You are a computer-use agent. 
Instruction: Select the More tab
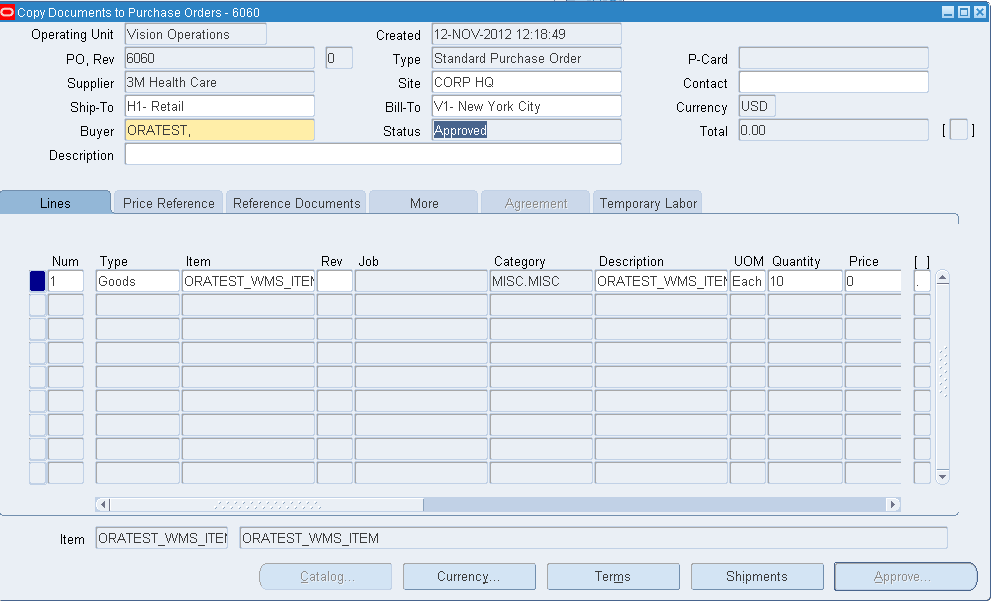[x=423, y=201]
